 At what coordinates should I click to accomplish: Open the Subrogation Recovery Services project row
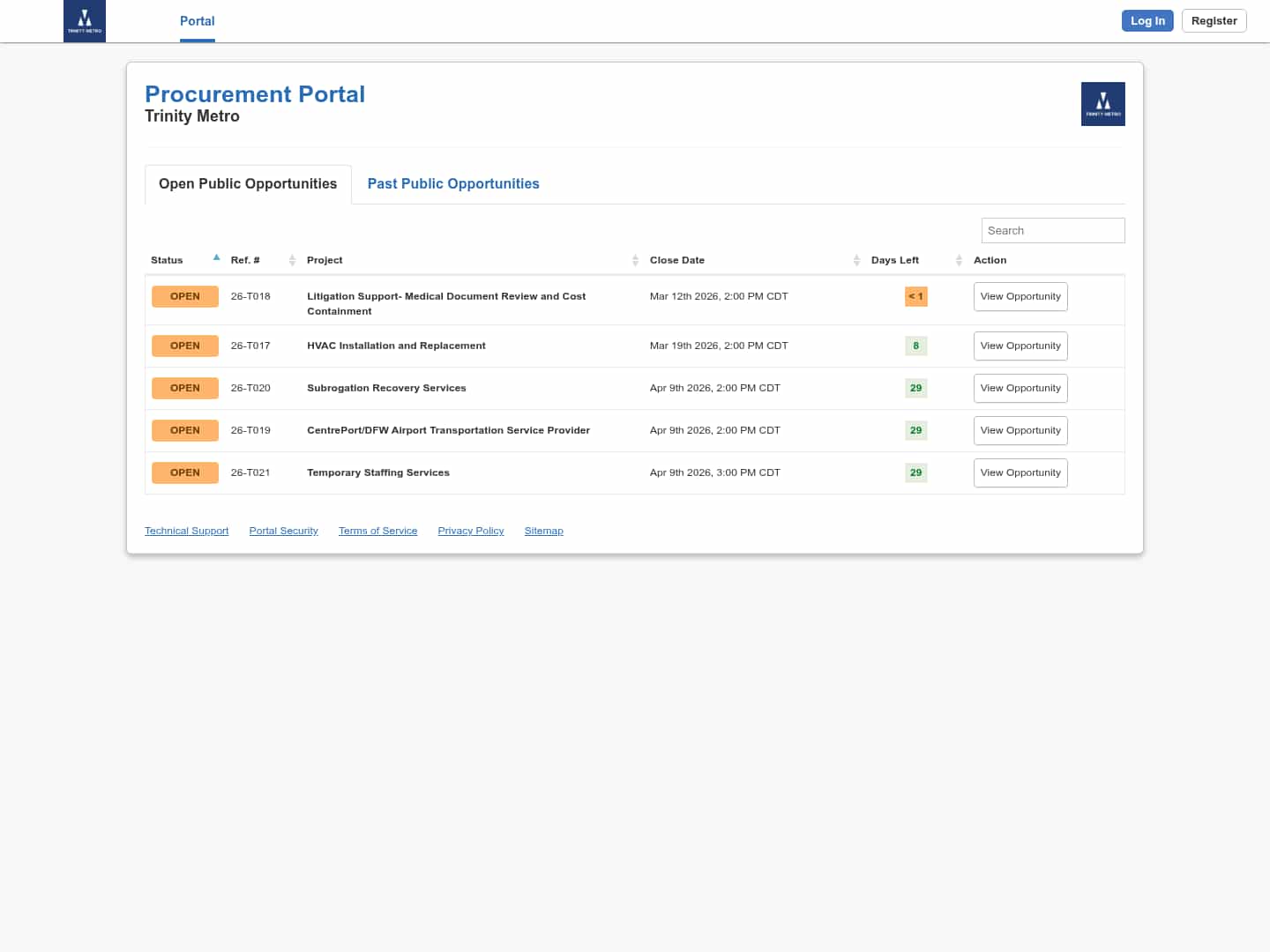pyautogui.click(x=386, y=389)
